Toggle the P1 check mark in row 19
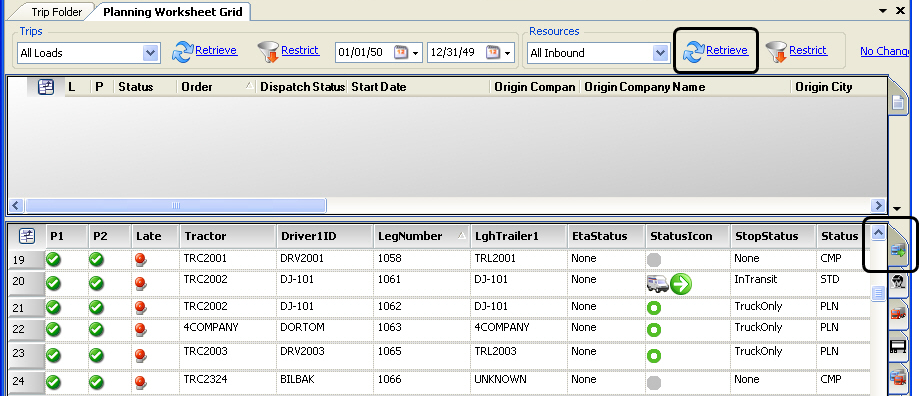The width and height of the screenshot is (920, 396). click(x=54, y=259)
